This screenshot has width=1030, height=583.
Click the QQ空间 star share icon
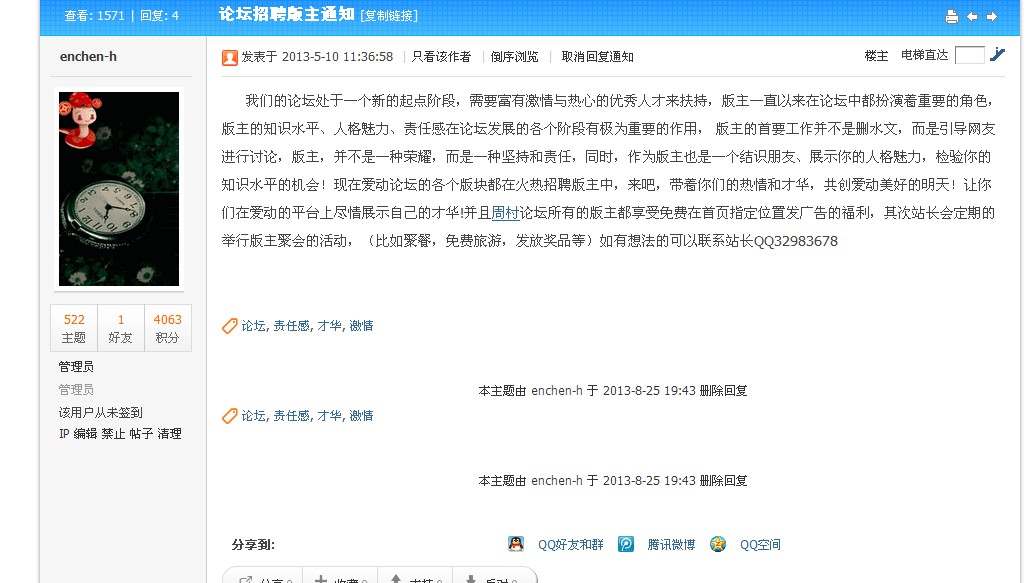click(x=718, y=544)
